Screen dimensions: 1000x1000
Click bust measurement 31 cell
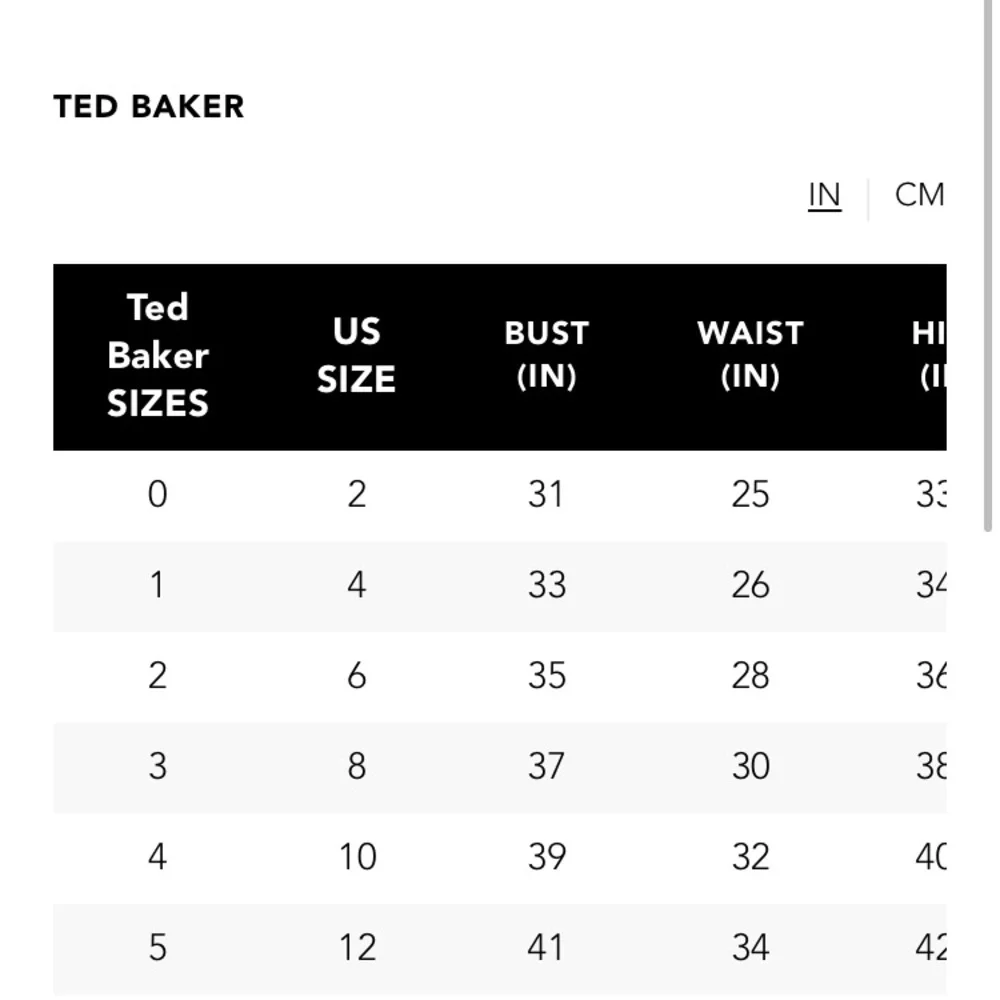click(x=546, y=494)
